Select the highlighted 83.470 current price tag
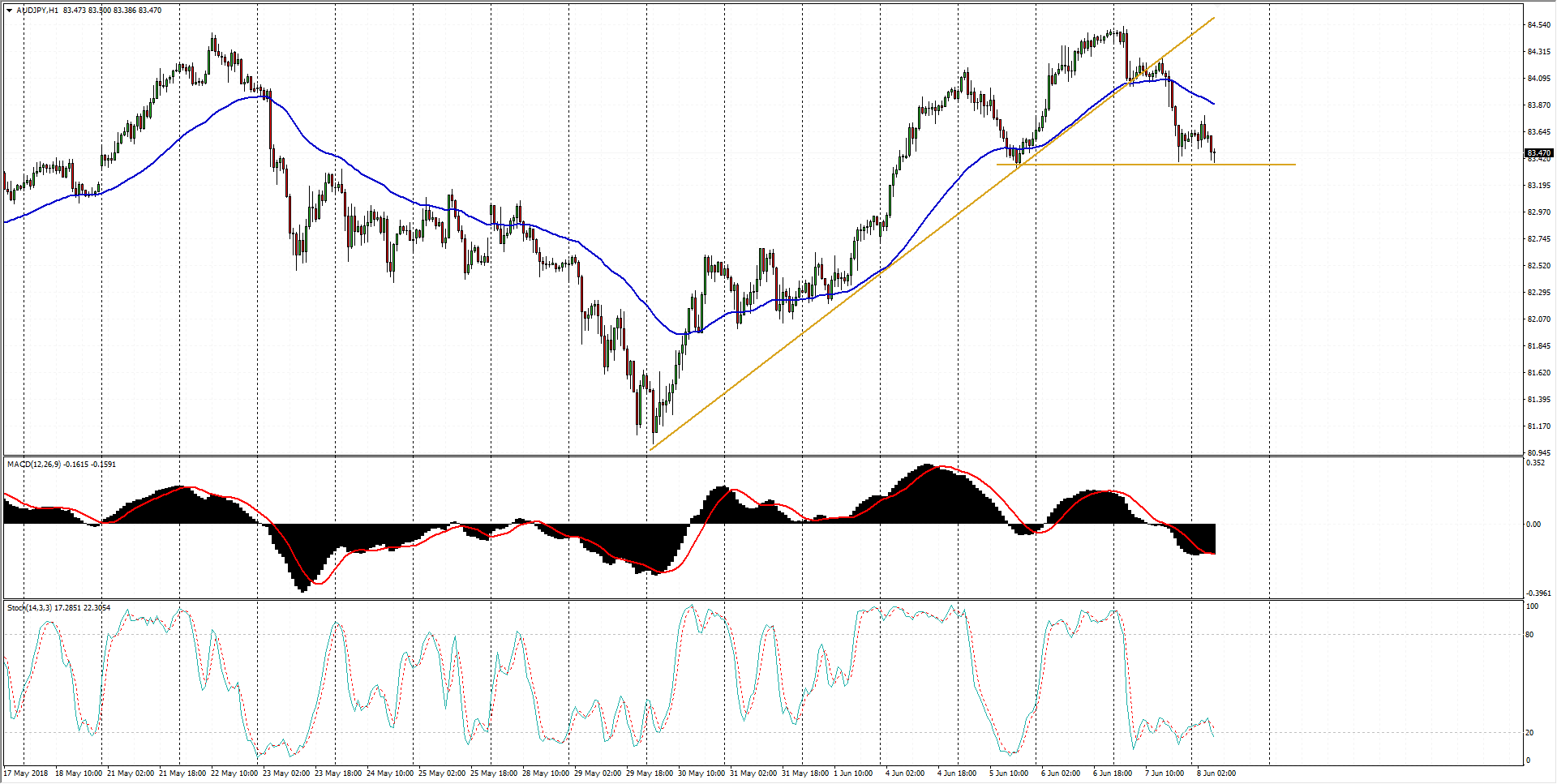Viewport: 1557px width, 784px height. (x=1538, y=152)
